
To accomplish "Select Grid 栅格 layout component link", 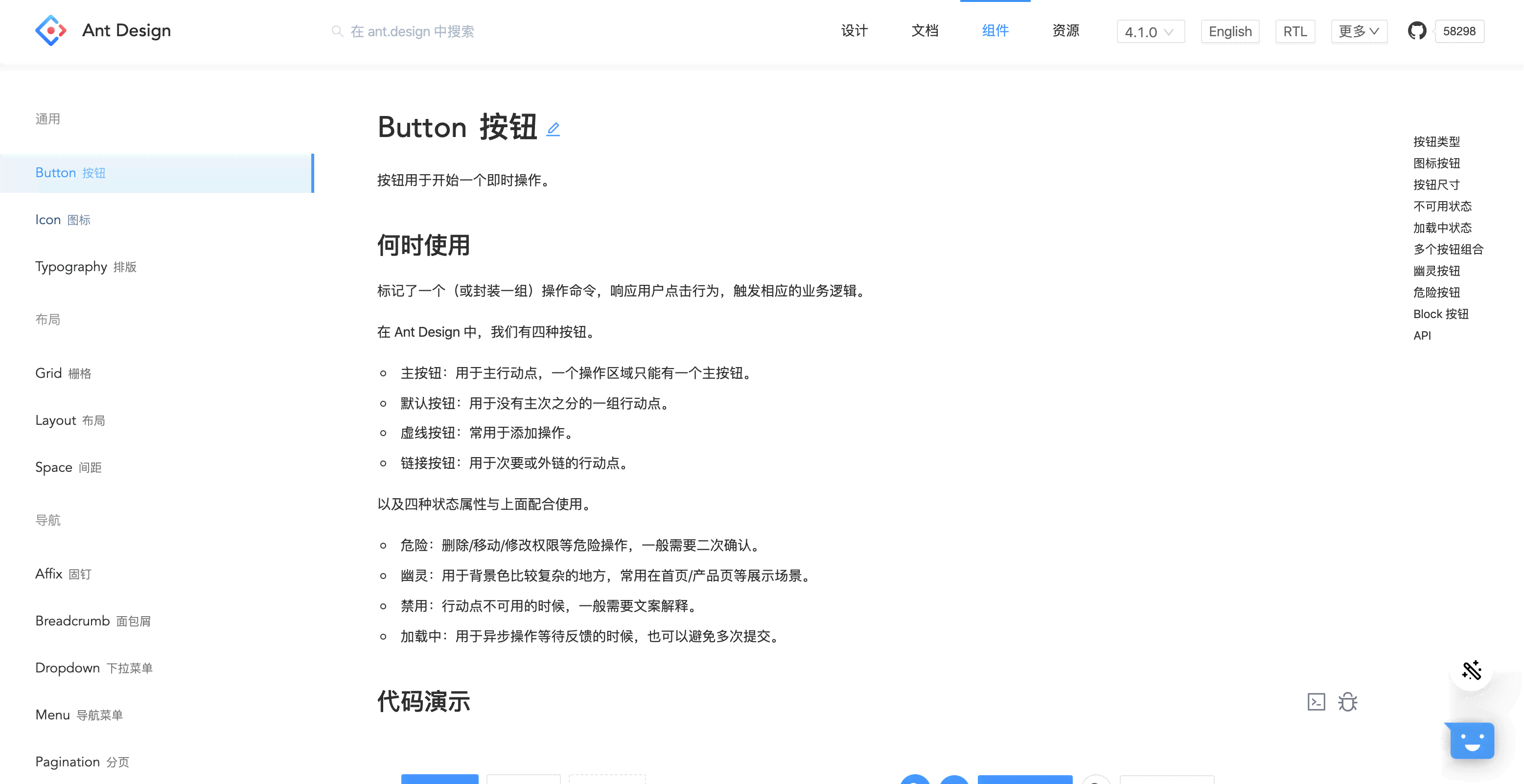I will (x=64, y=373).
